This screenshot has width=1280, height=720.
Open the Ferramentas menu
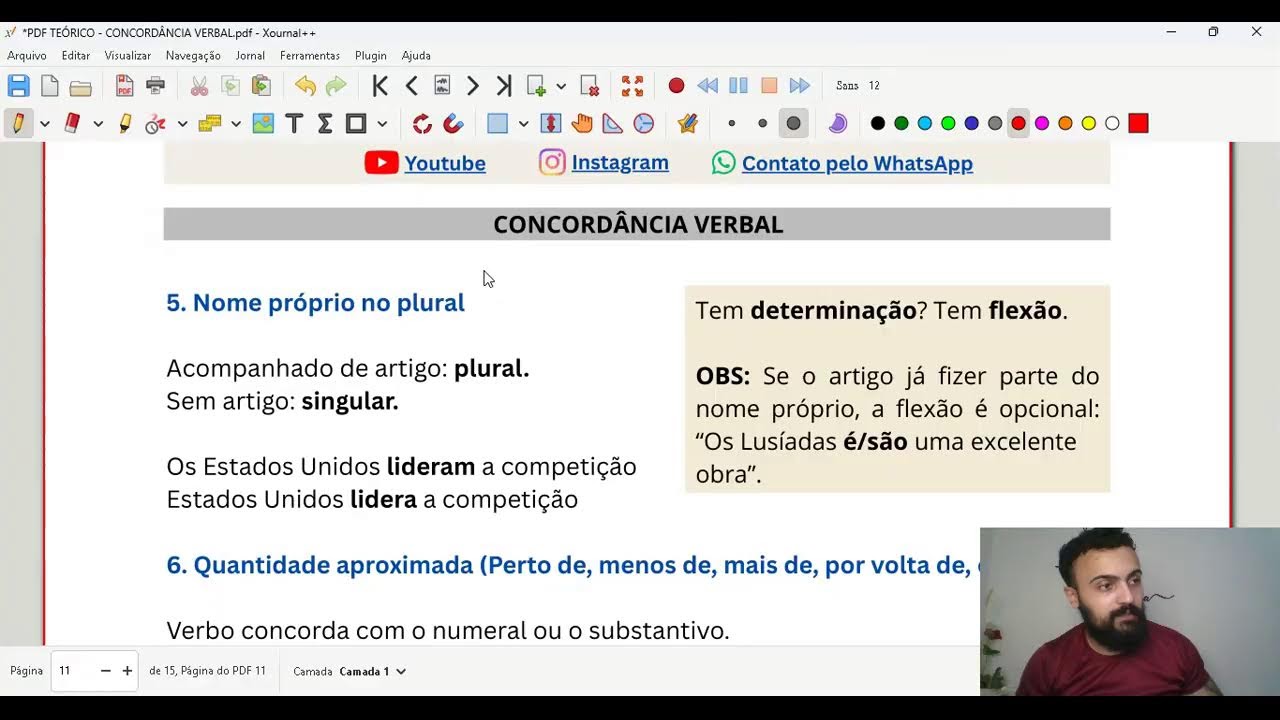(310, 56)
